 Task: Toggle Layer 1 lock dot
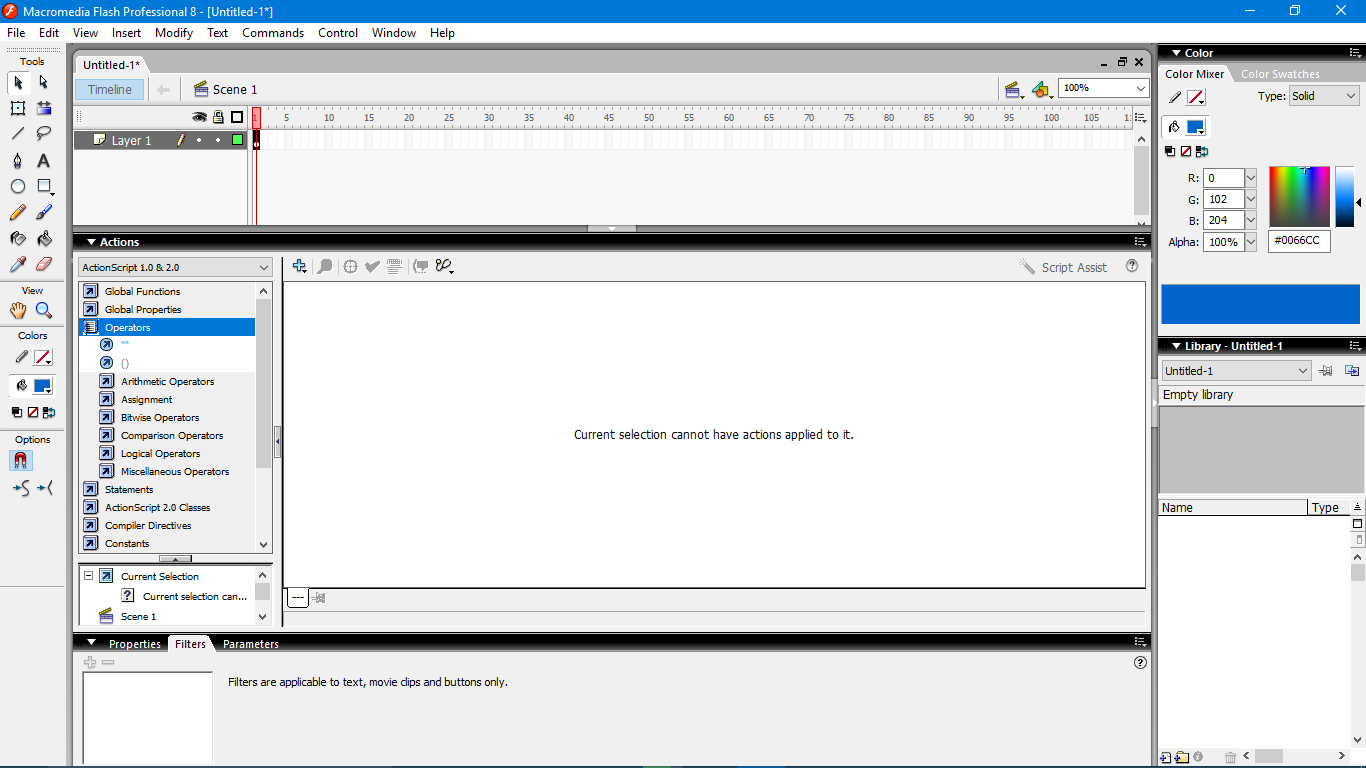click(218, 140)
